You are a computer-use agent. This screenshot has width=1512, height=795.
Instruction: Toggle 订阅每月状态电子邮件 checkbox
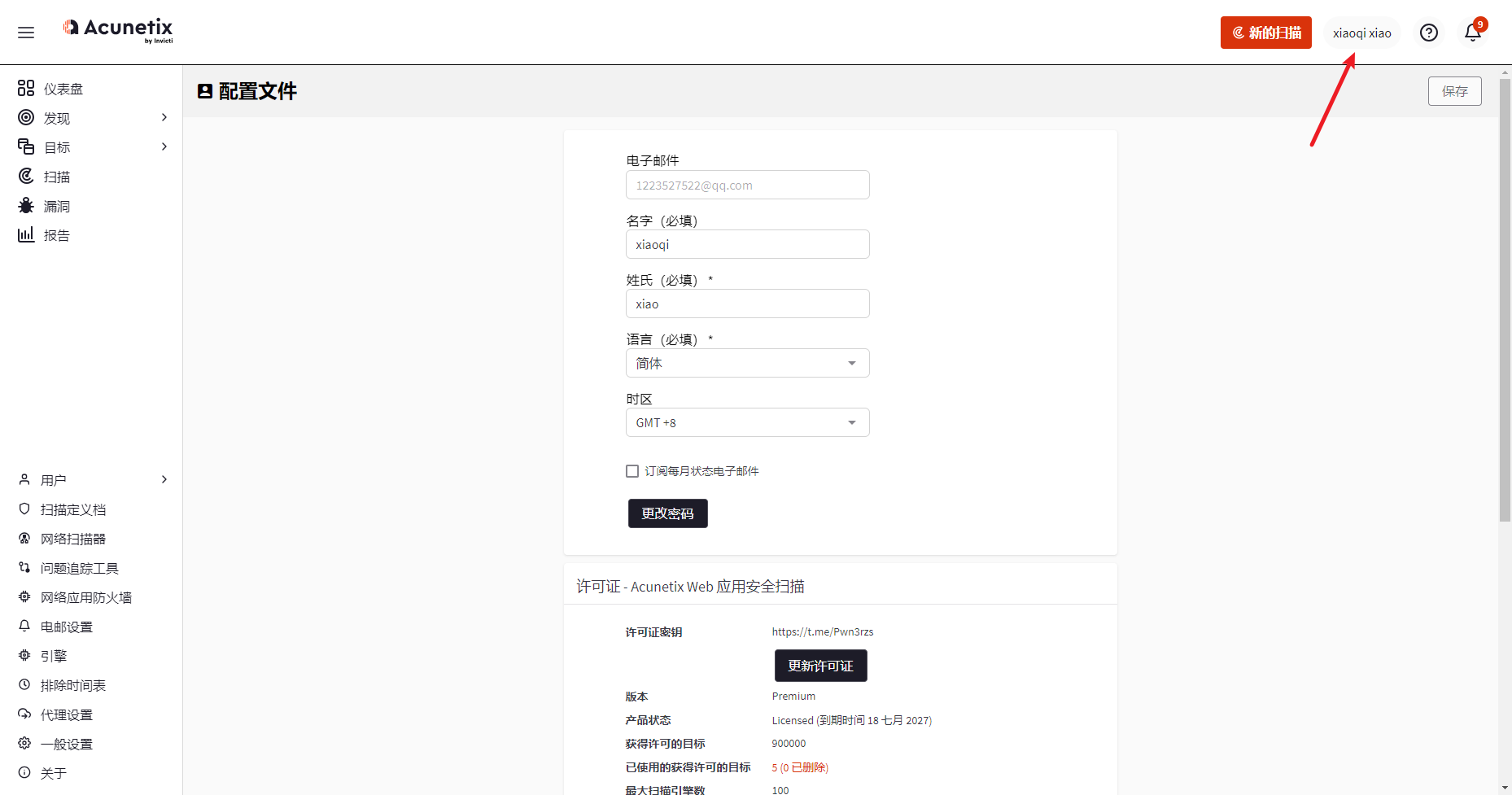point(632,471)
